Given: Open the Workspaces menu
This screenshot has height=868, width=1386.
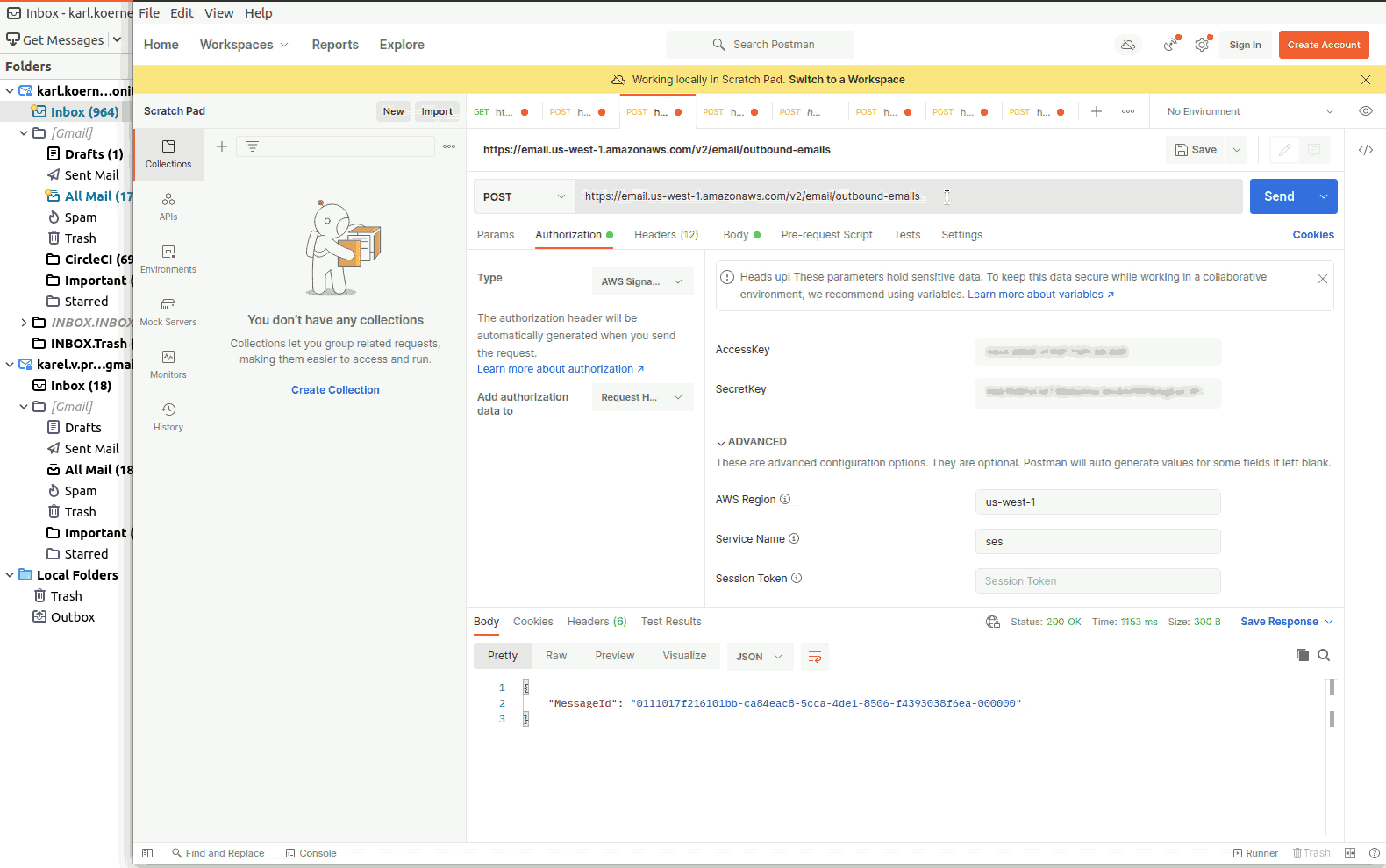Looking at the screenshot, I should (244, 45).
